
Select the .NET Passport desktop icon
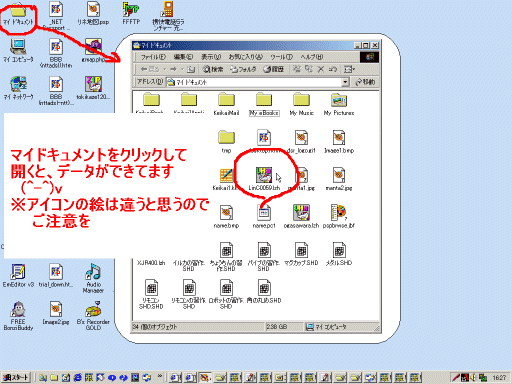pos(56,15)
